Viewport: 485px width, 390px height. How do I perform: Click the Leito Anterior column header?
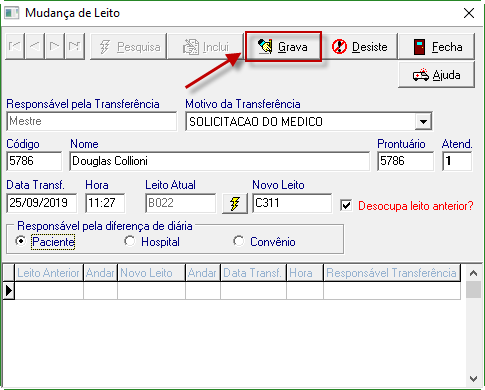pyautogui.click(x=49, y=273)
